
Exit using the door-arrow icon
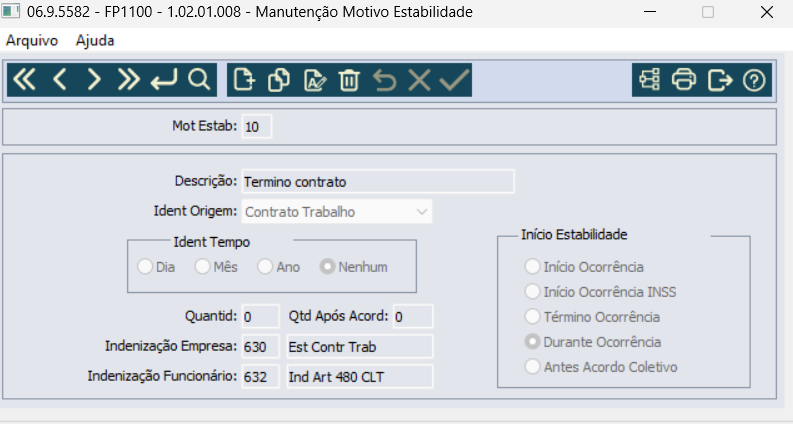(720, 80)
